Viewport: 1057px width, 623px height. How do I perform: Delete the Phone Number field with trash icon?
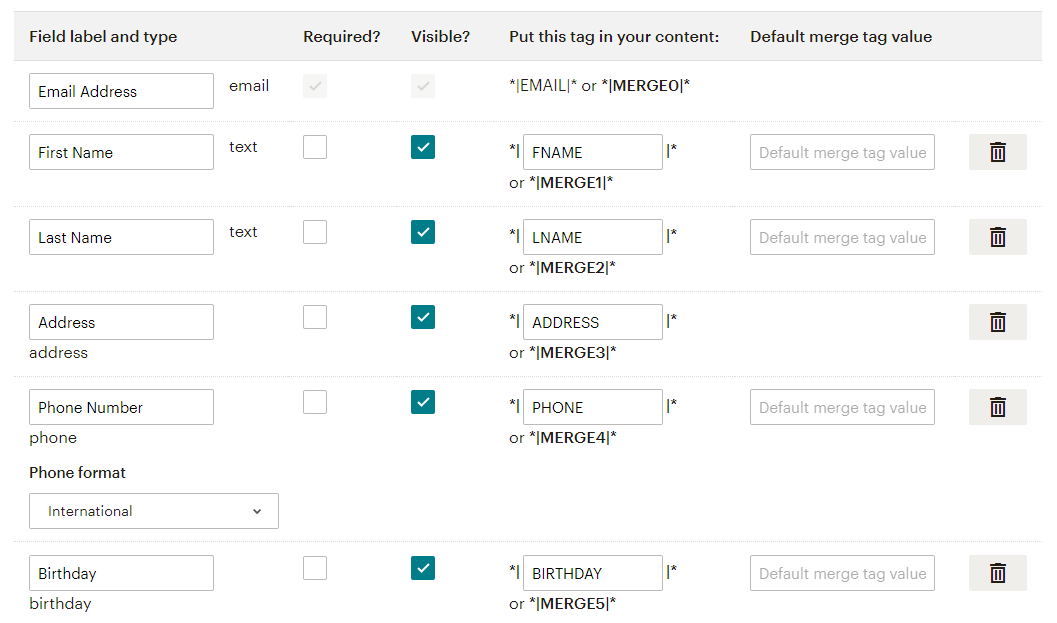click(998, 407)
